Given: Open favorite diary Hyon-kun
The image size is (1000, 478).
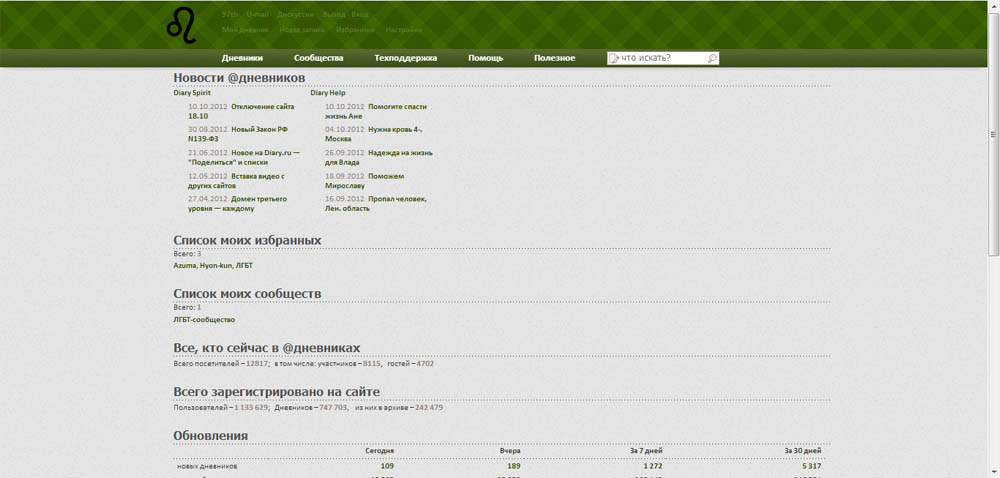Looking at the screenshot, I should pos(215,266).
